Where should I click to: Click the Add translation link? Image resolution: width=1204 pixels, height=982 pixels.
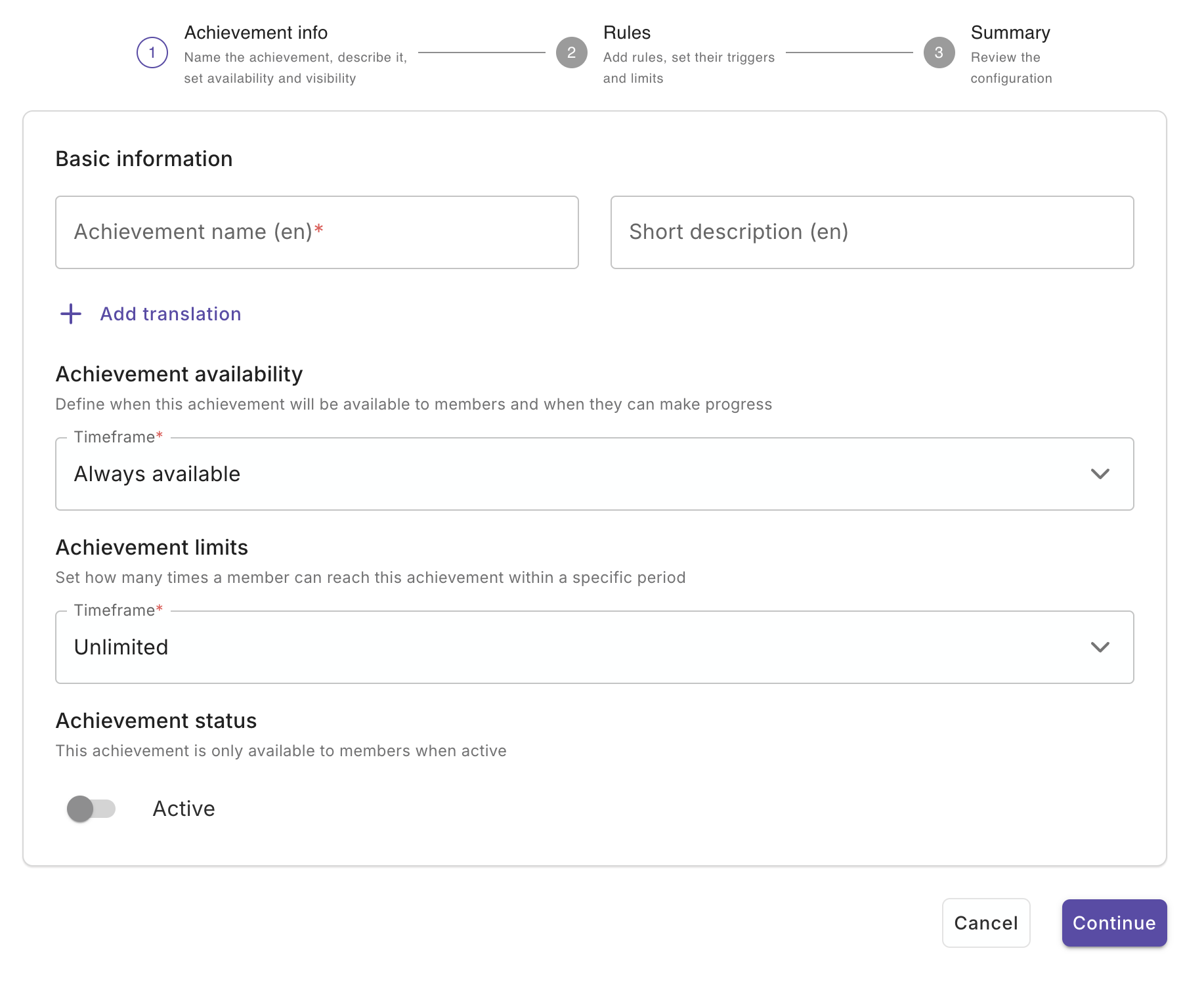171,314
